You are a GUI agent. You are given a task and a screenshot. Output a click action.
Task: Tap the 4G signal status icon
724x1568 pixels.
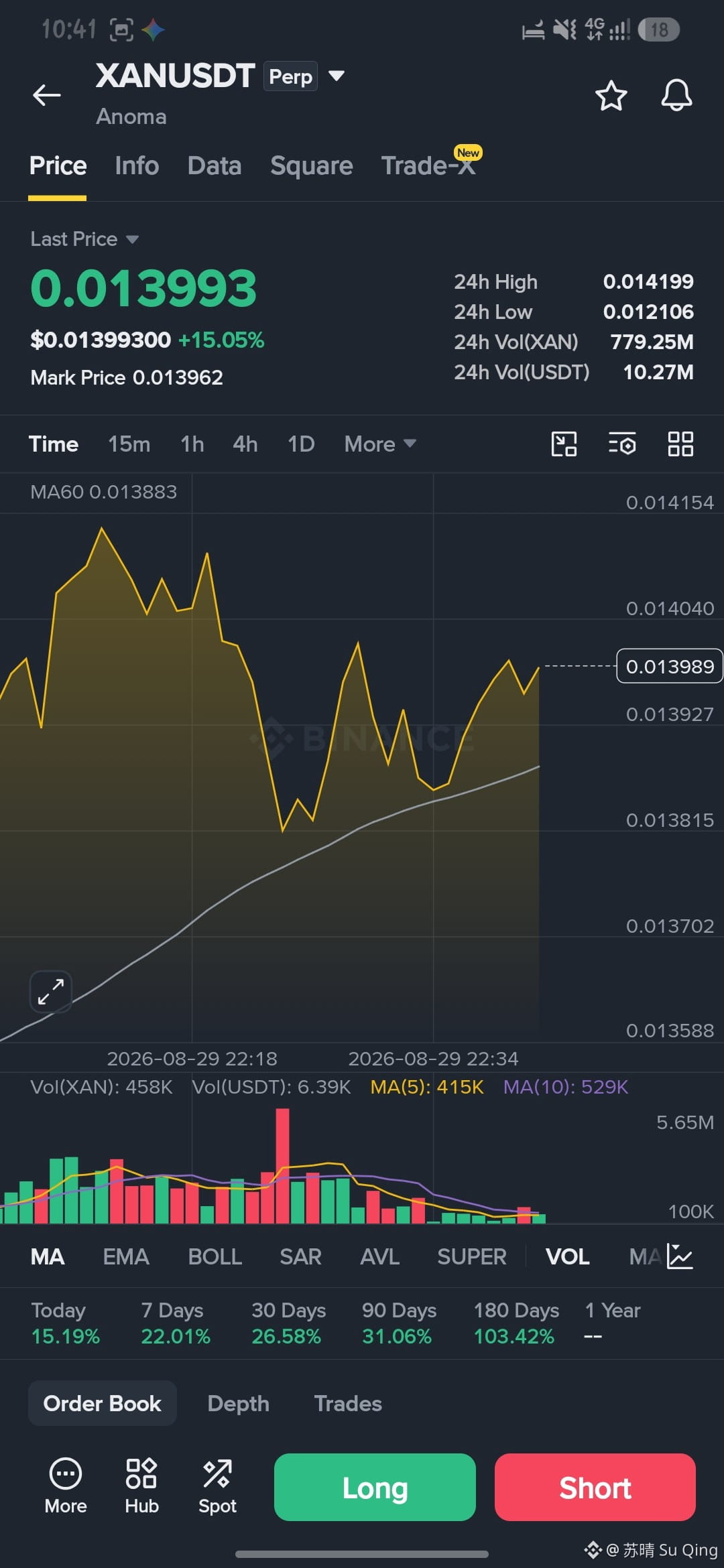click(x=607, y=29)
